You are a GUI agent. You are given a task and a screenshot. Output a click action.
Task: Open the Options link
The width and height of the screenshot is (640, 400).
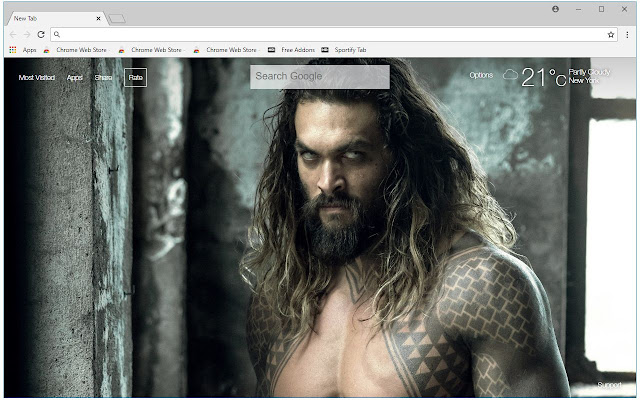(481, 75)
